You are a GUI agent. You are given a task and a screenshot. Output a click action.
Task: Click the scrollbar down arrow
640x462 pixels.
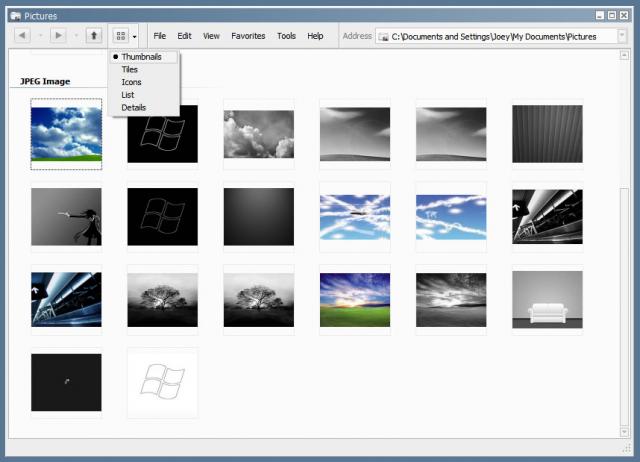point(624,432)
